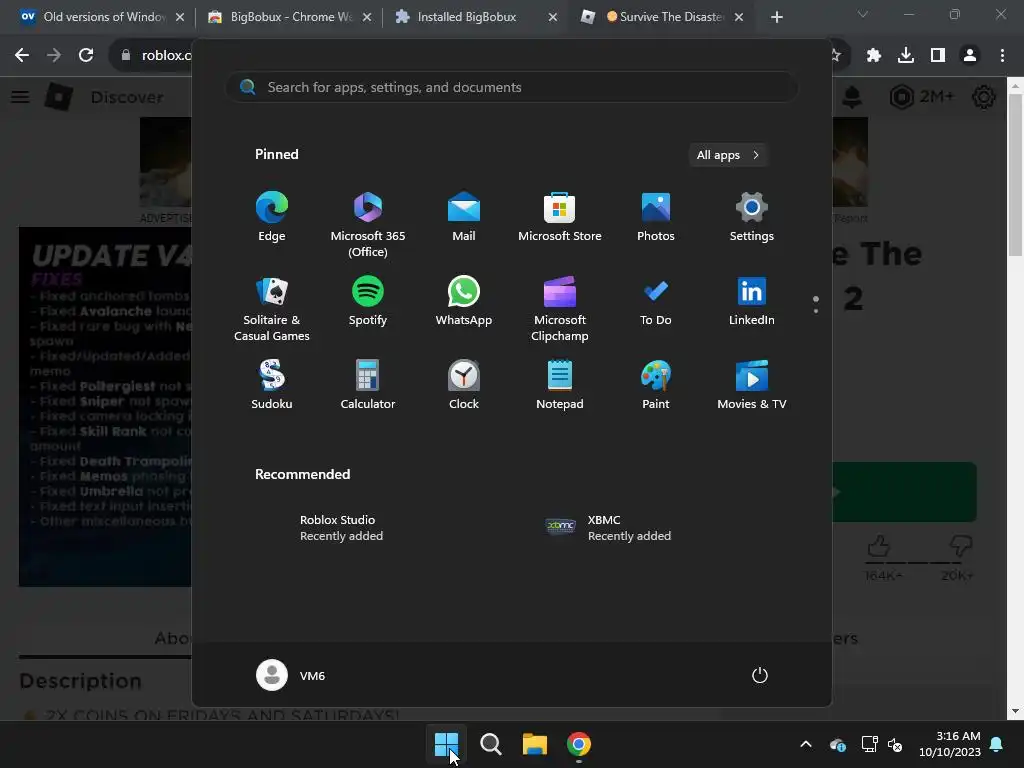Launch Microsoft 365 (Office)
This screenshot has height=768, width=1024.
click(x=368, y=225)
